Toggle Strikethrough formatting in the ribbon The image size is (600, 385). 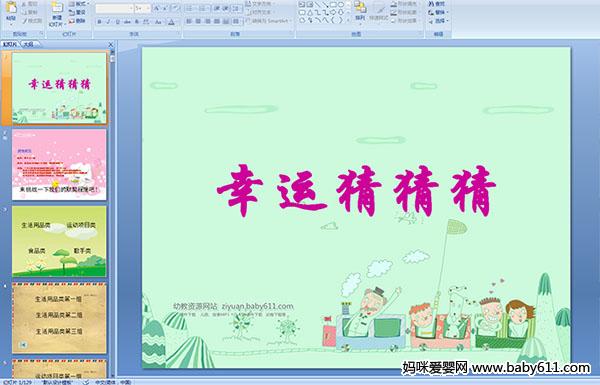pyautogui.click(x=127, y=22)
